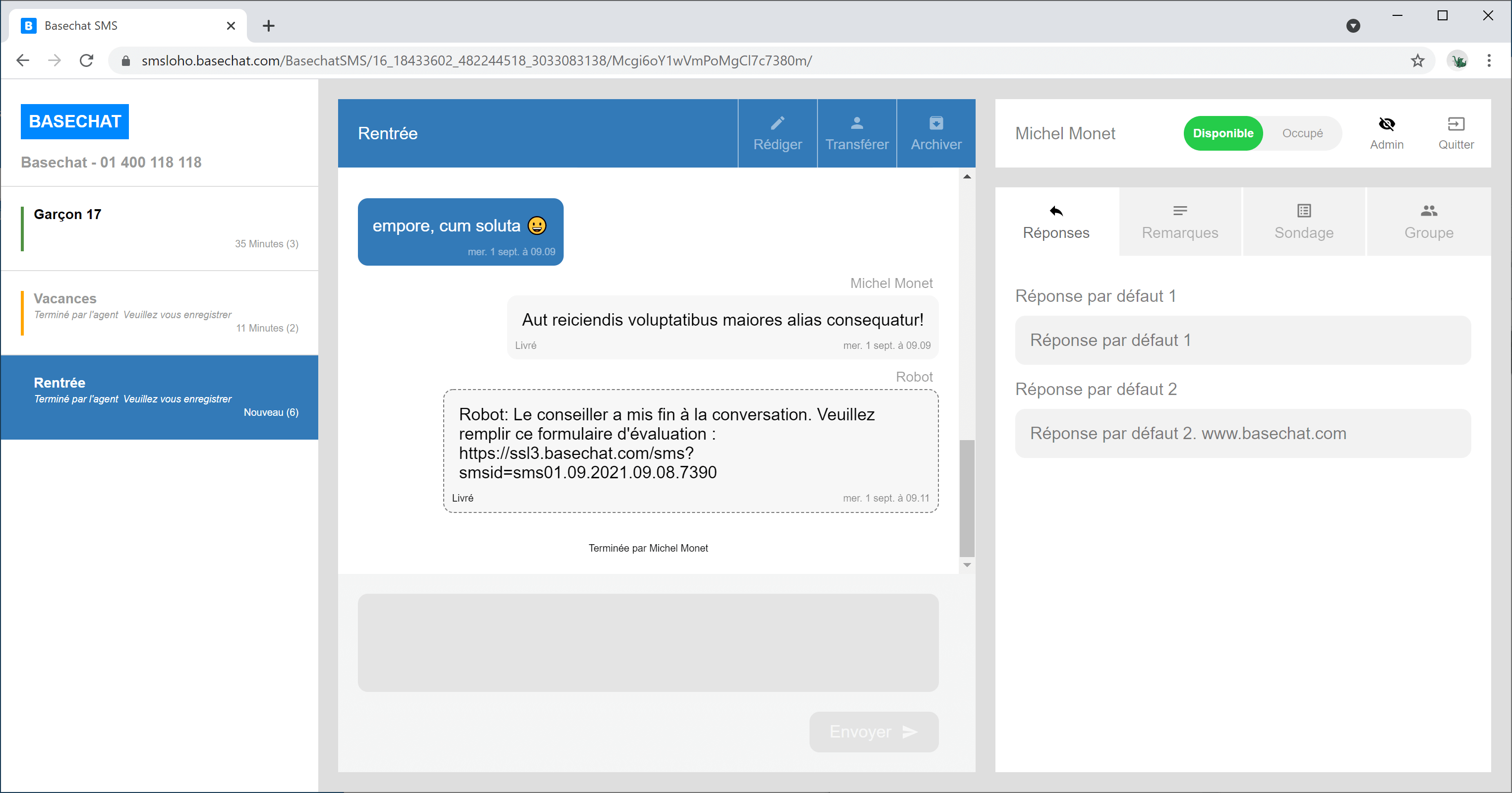The image size is (1512, 793).
Task: Click the Transférer person icon
Action: pyautogui.click(x=856, y=123)
